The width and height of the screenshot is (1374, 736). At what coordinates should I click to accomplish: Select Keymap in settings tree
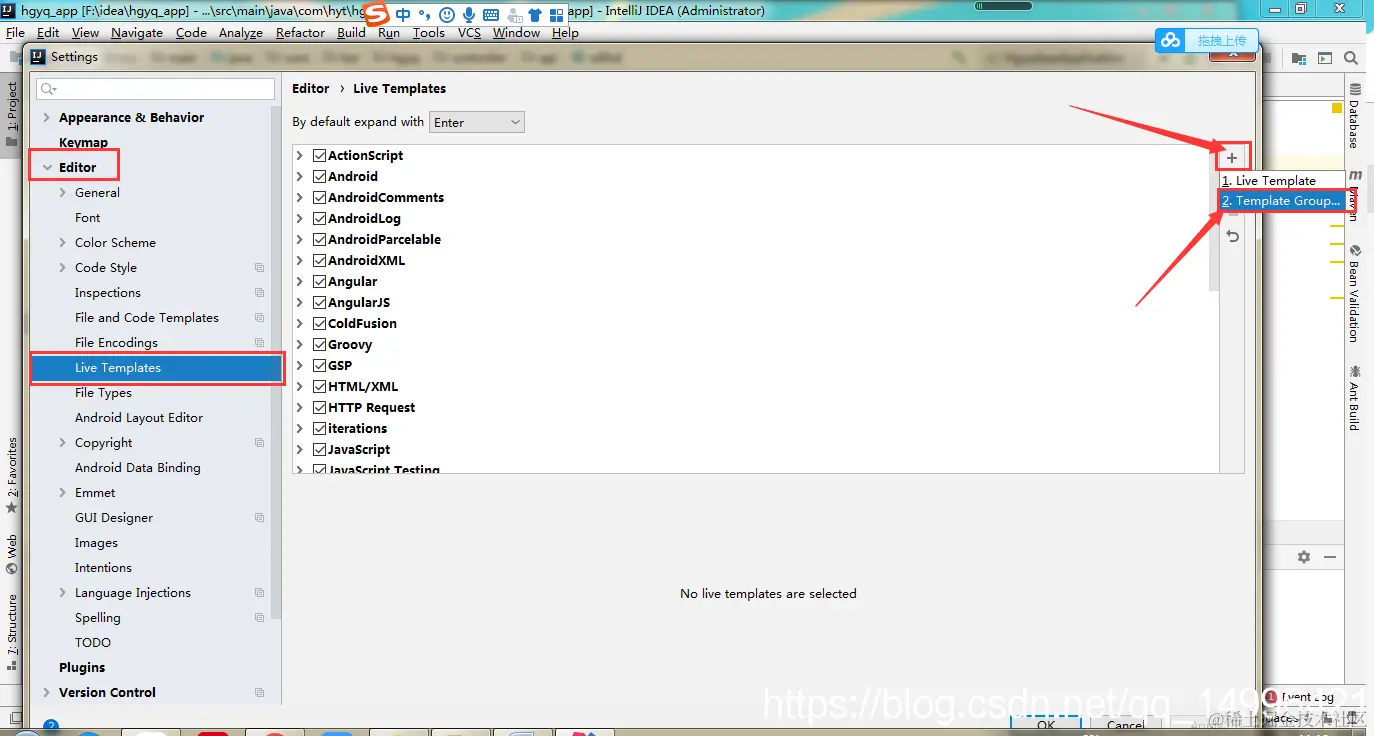[x=83, y=142]
